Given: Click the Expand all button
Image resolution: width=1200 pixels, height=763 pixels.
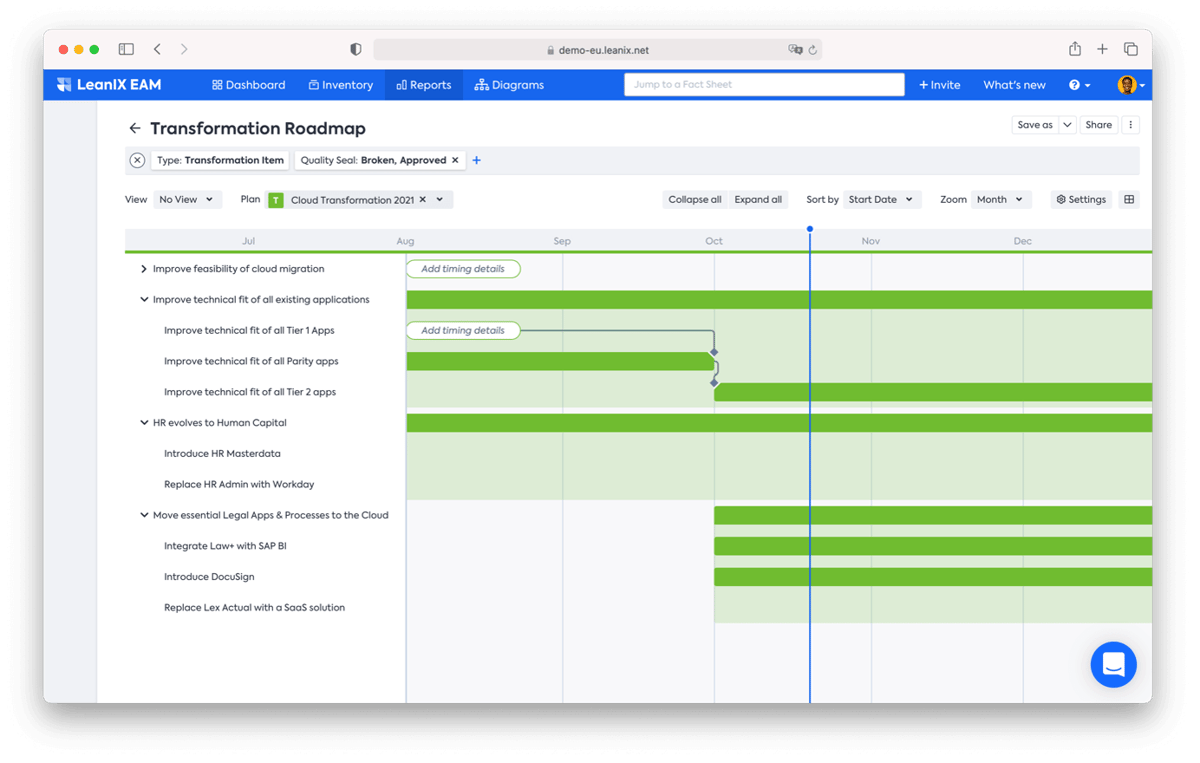Looking at the screenshot, I should coord(758,199).
